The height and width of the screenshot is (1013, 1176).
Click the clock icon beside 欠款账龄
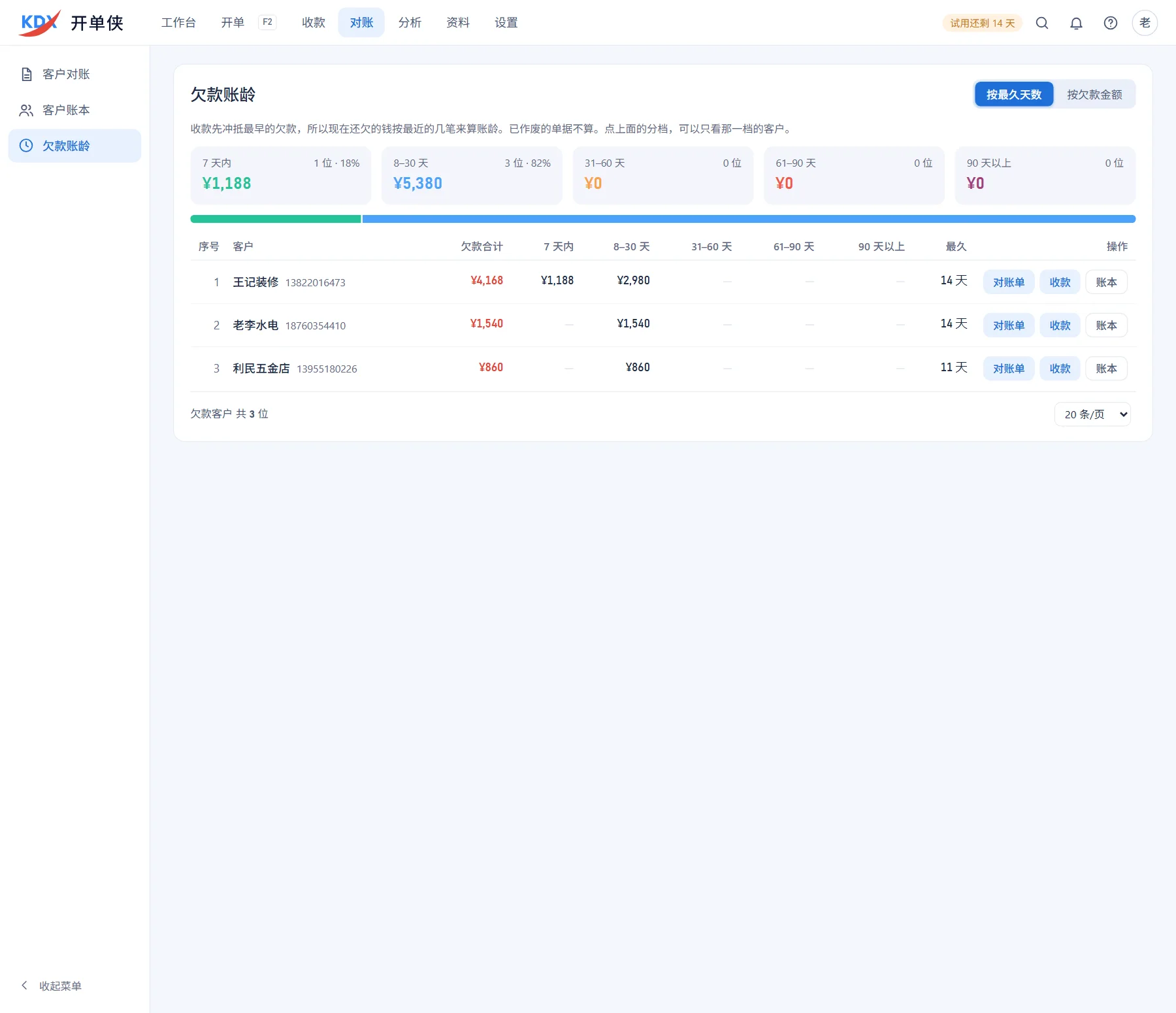click(x=26, y=146)
